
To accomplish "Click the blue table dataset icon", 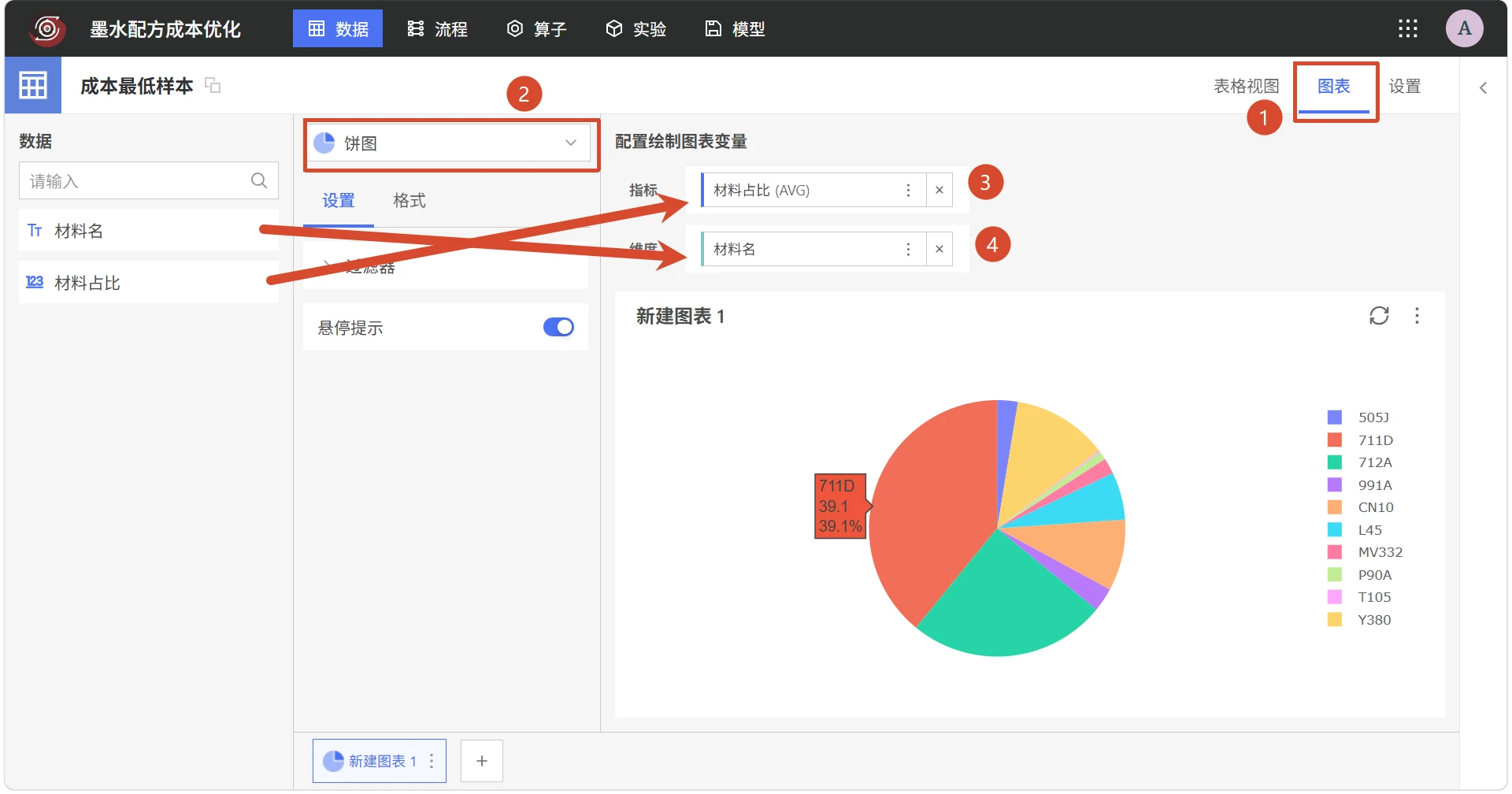I will coord(33,85).
